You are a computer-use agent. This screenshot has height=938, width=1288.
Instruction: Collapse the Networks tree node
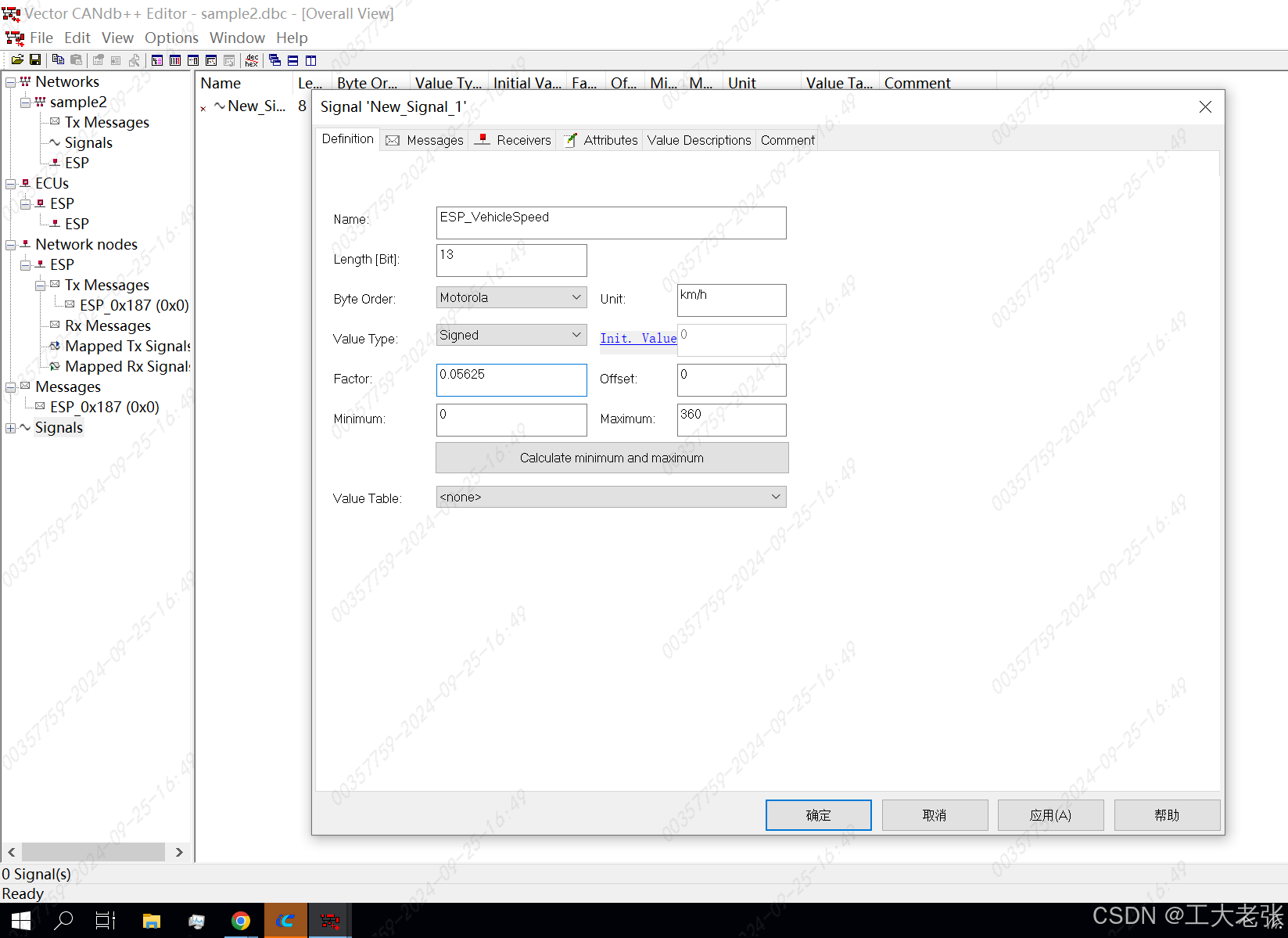[x=10, y=82]
